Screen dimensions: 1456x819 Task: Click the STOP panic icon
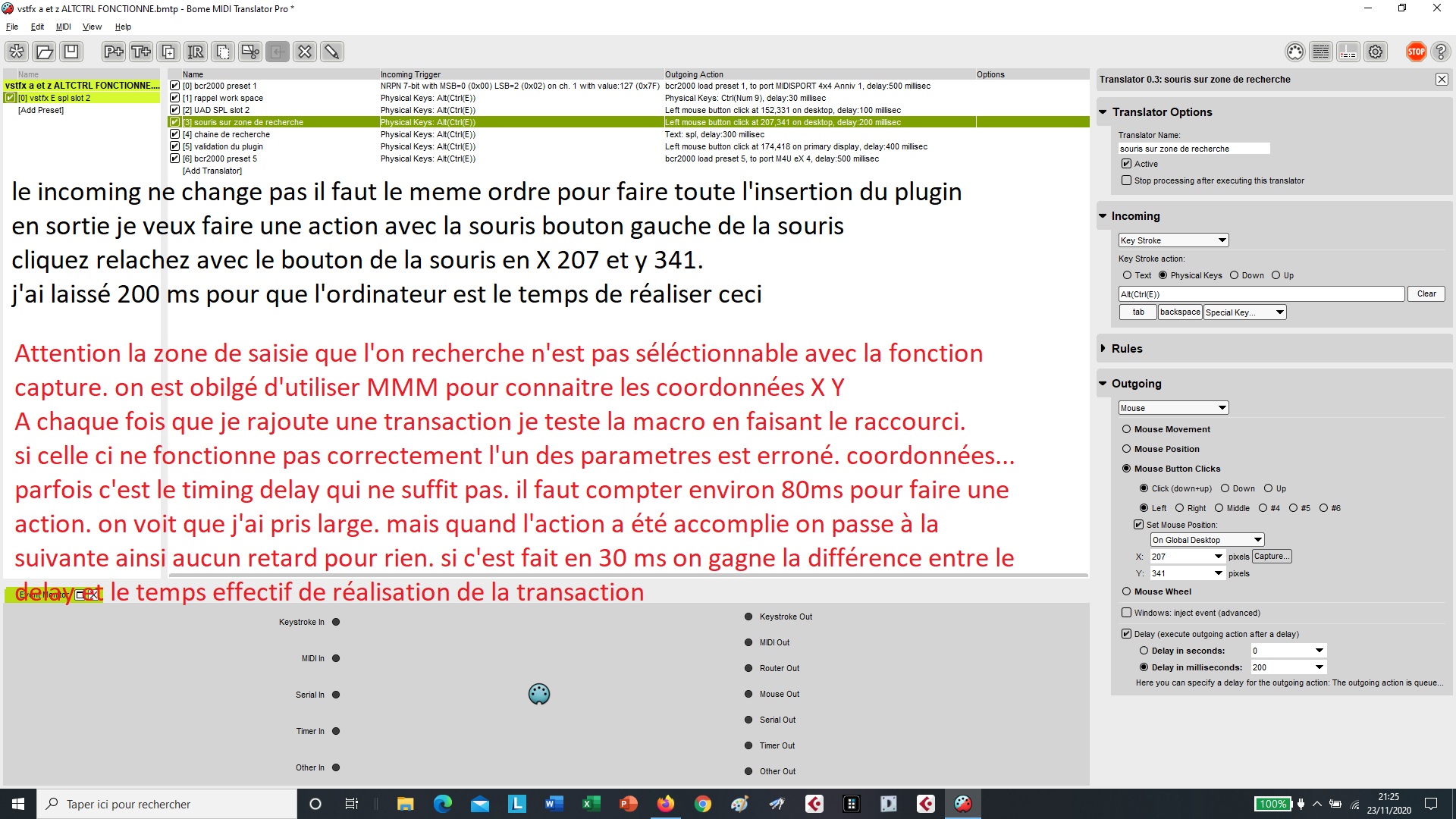coord(1416,52)
